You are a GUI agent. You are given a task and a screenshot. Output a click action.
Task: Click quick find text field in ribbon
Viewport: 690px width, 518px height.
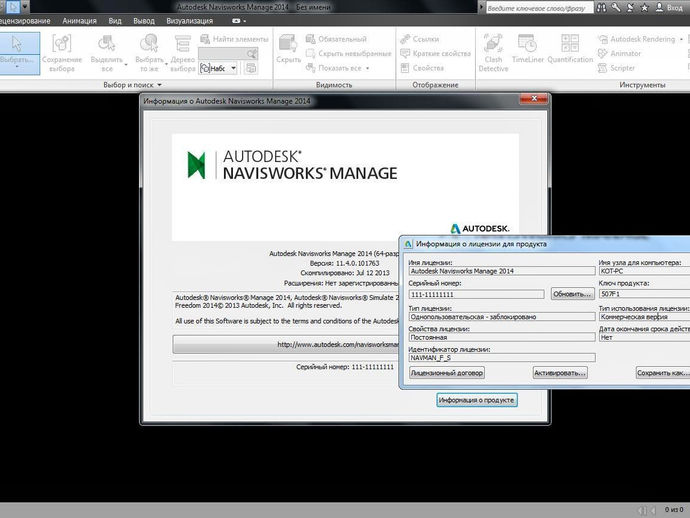pos(223,54)
